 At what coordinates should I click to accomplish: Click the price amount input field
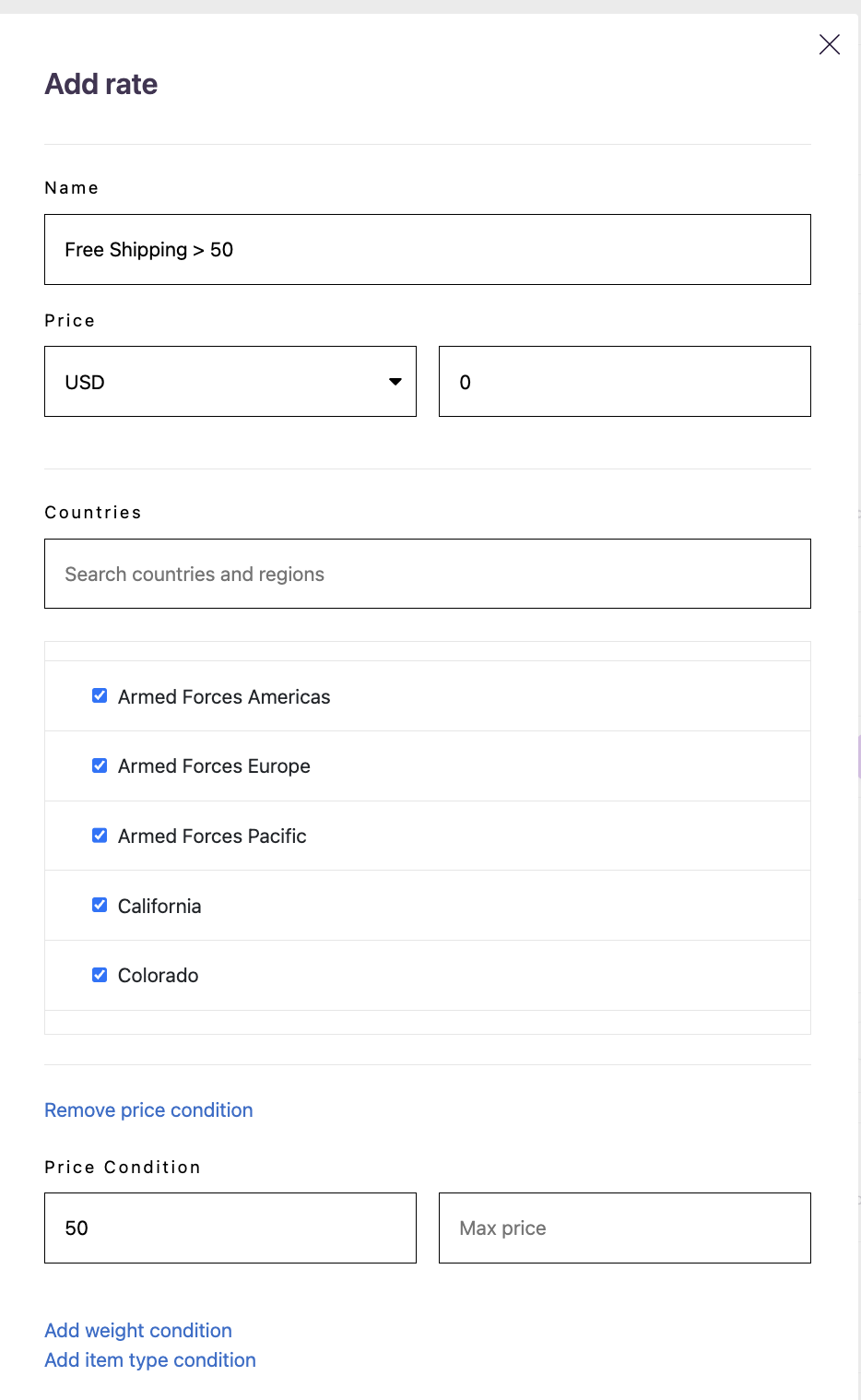[624, 382]
